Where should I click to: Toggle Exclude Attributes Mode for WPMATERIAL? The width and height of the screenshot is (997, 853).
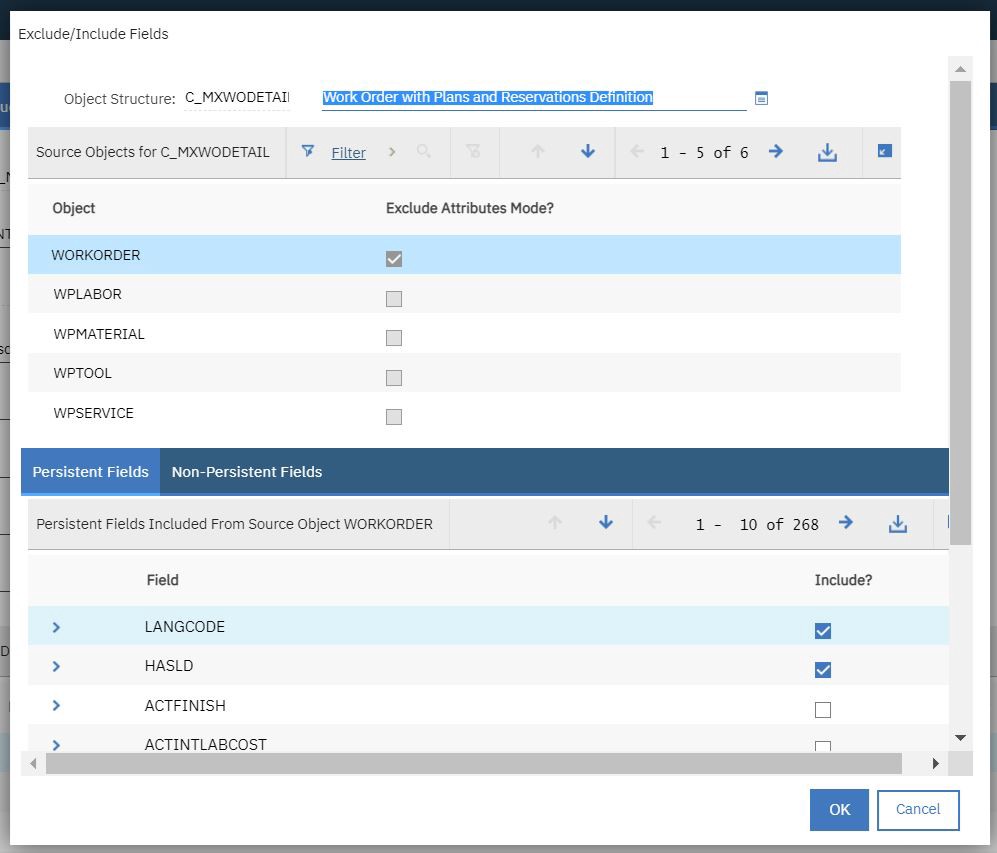click(394, 338)
